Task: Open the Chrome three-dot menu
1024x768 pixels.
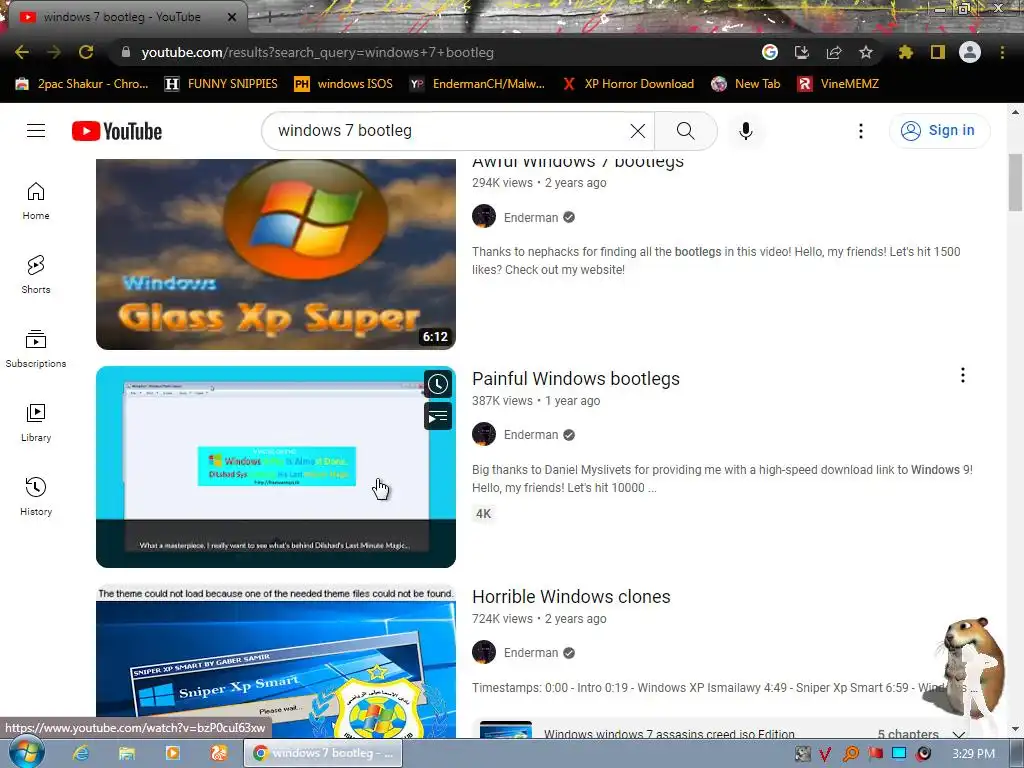Action: click(1002, 52)
